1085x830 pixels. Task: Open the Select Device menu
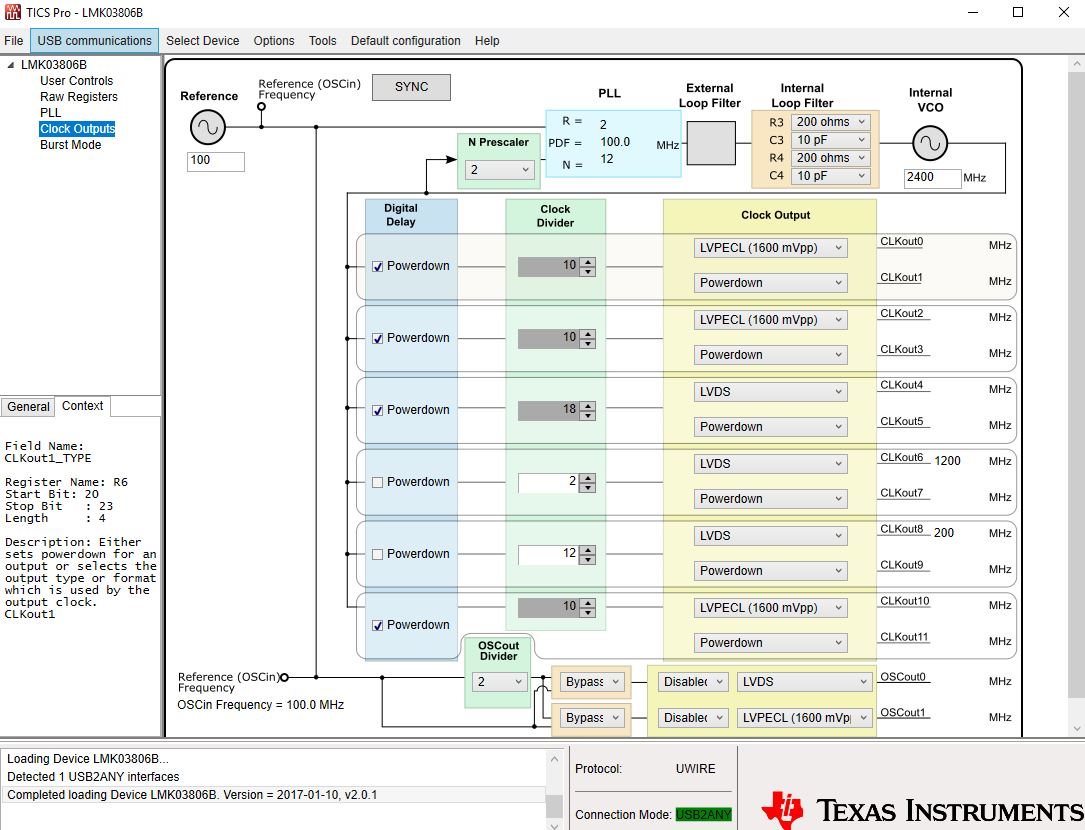pos(202,41)
